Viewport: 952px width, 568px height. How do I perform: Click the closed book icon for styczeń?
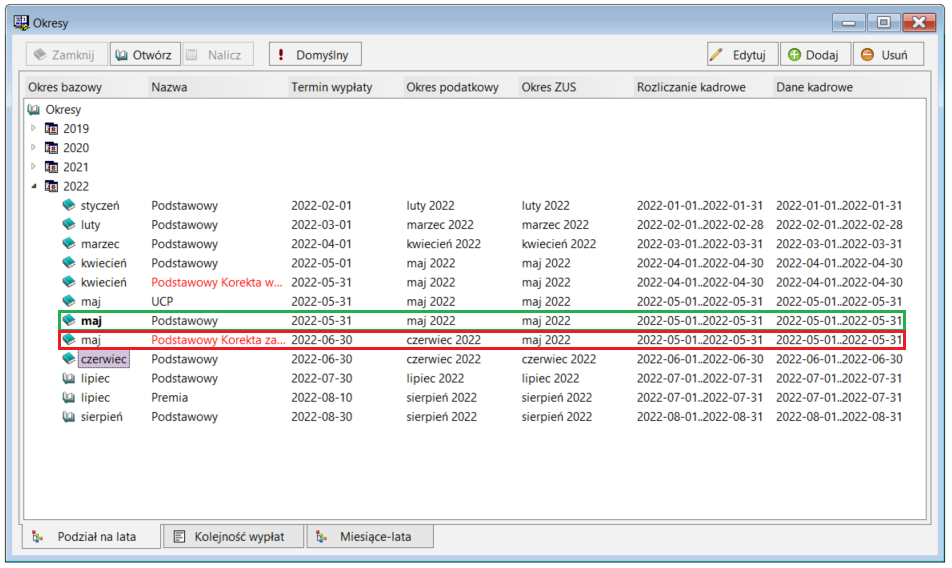69,205
